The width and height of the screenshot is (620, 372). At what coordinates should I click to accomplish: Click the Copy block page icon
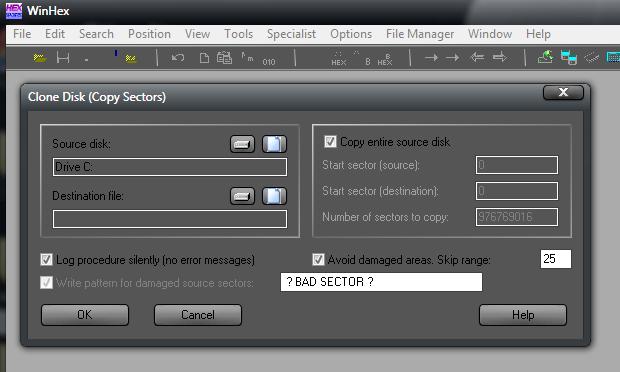pos(204,58)
